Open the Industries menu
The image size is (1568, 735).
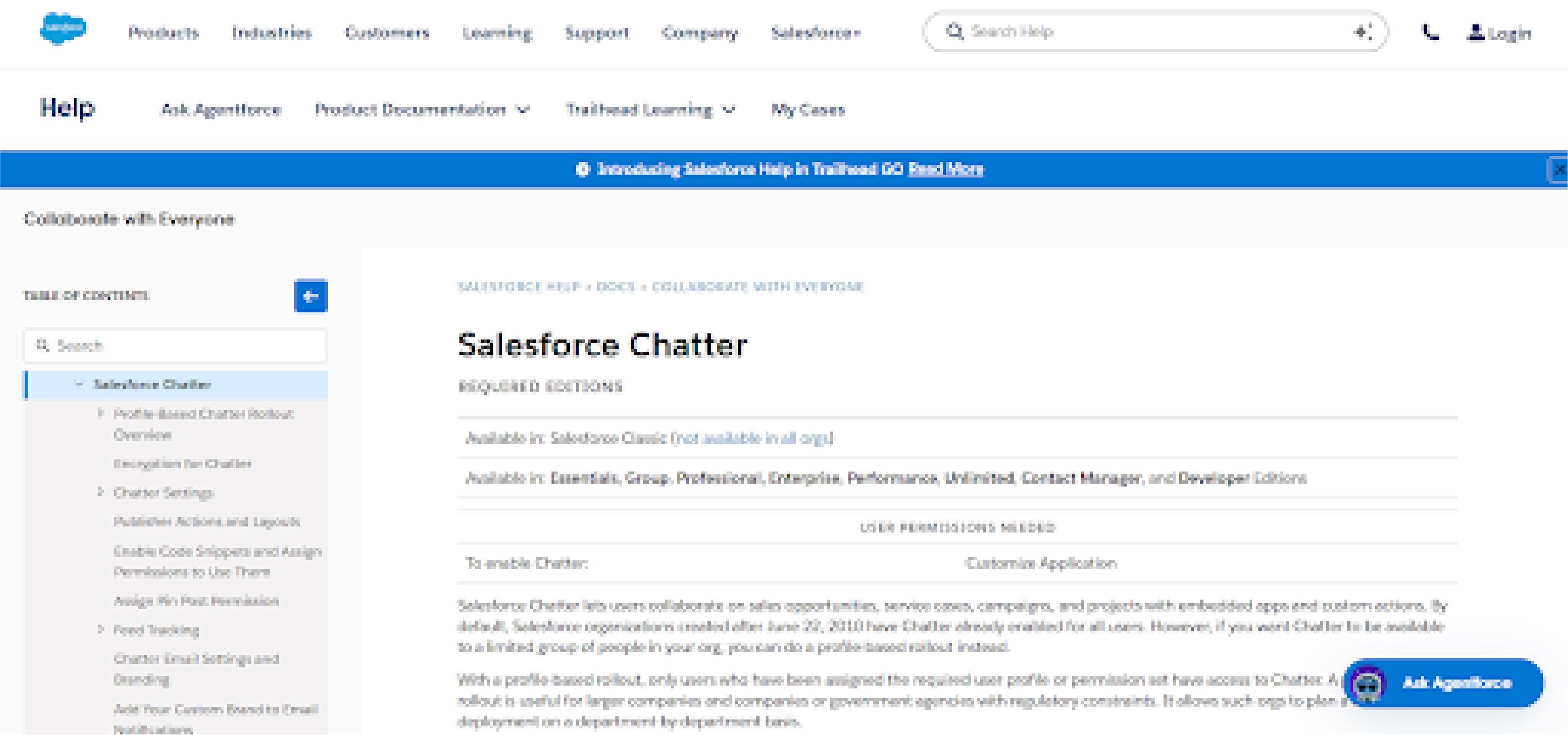click(x=271, y=32)
